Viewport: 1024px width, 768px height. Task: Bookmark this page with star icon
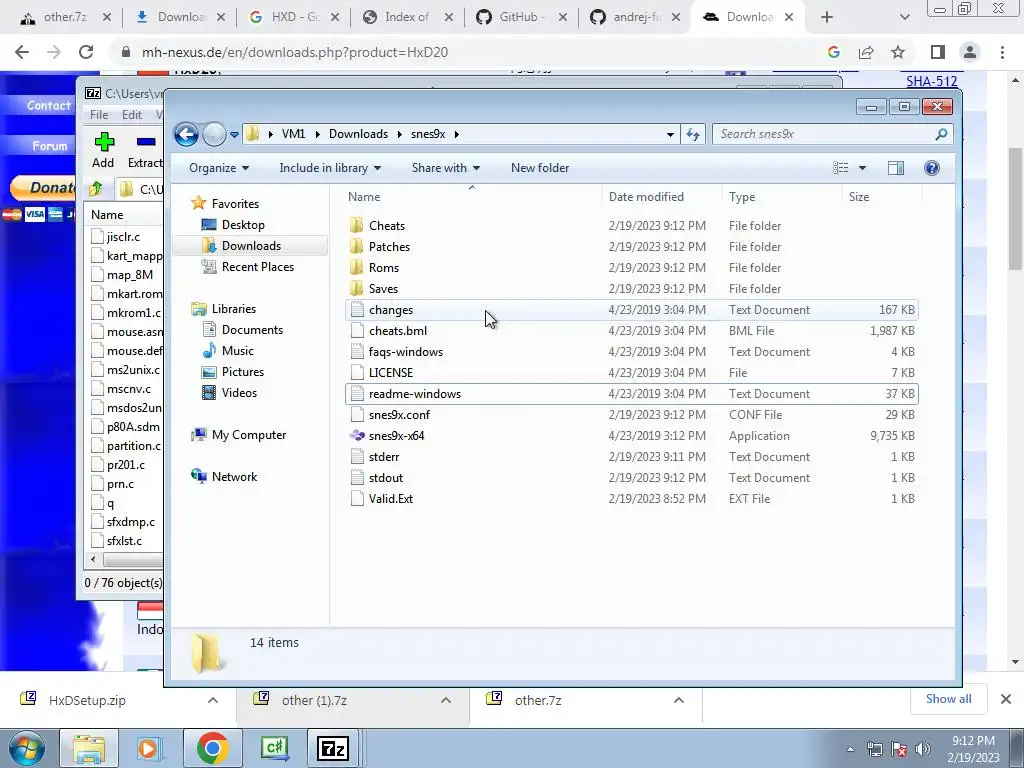coord(898,52)
